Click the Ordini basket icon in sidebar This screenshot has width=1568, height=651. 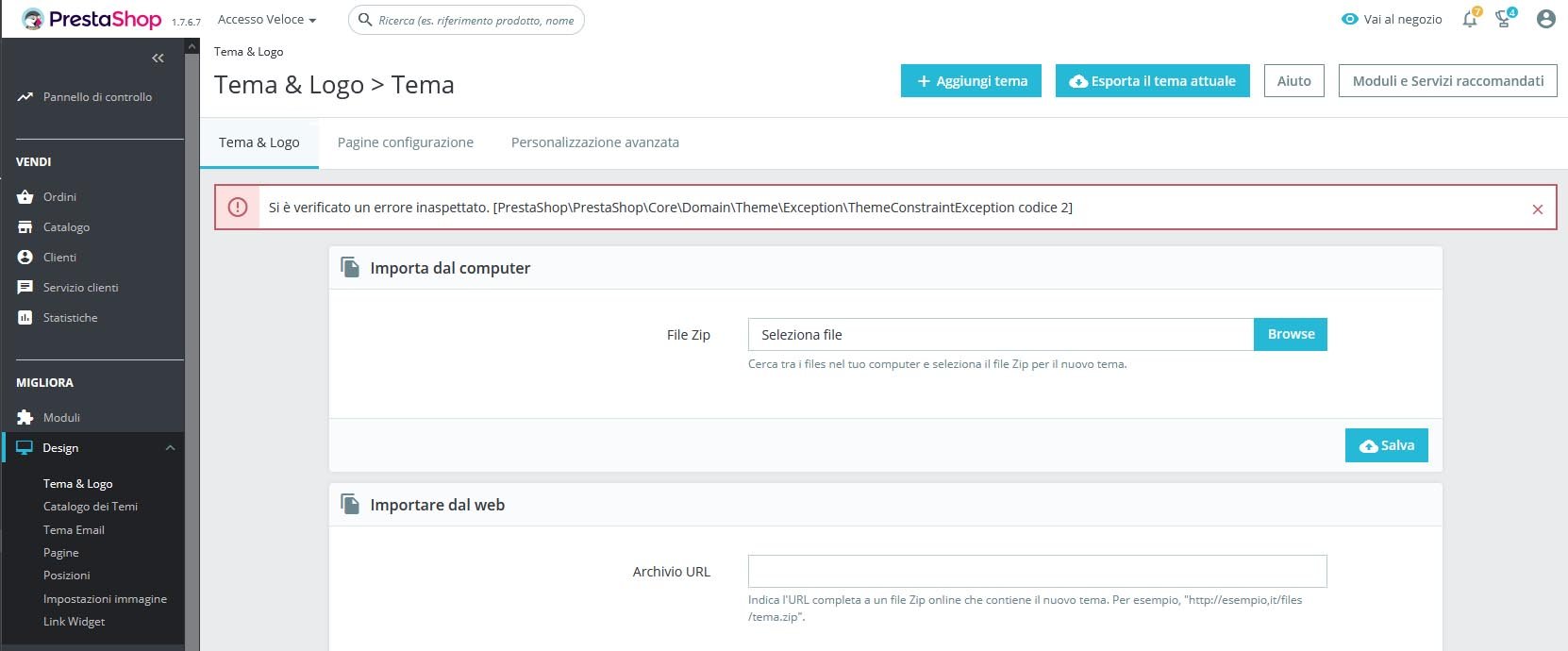25,197
